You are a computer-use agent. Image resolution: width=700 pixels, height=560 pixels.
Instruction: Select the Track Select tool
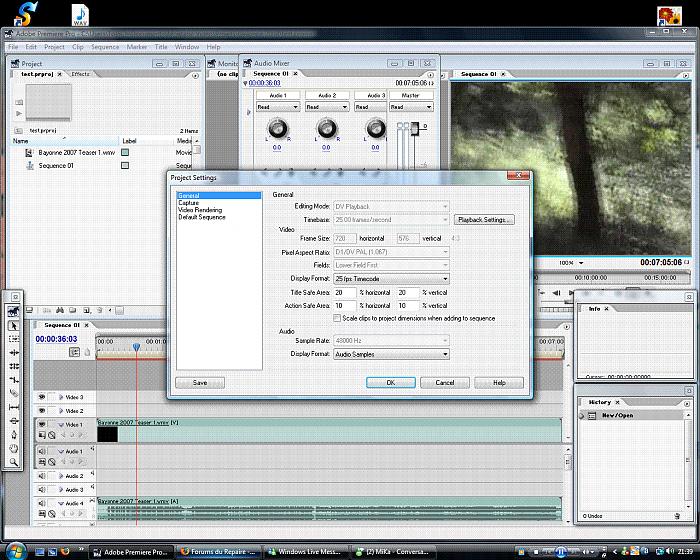point(14,339)
